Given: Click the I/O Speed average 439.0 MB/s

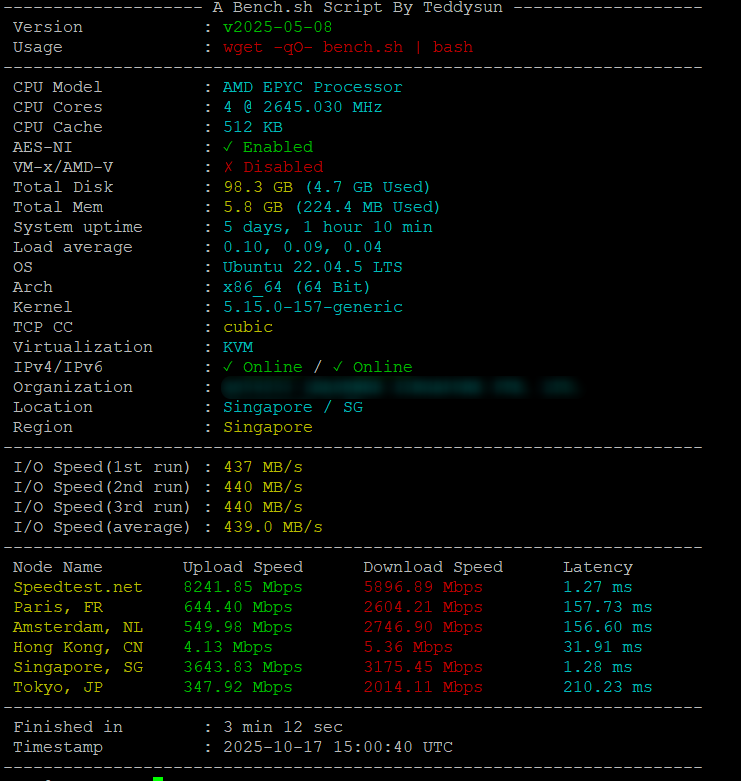Looking at the screenshot, I should point(272,527).
